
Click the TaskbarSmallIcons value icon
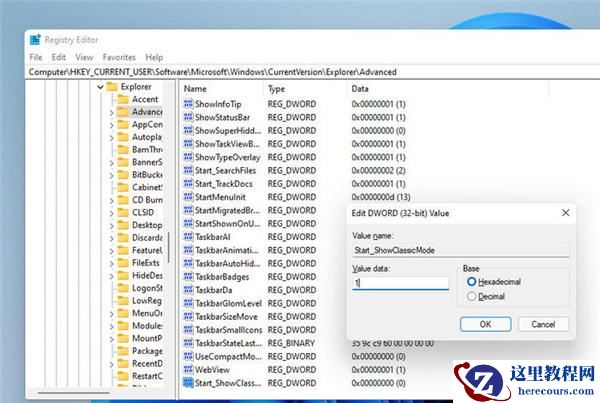188,330
